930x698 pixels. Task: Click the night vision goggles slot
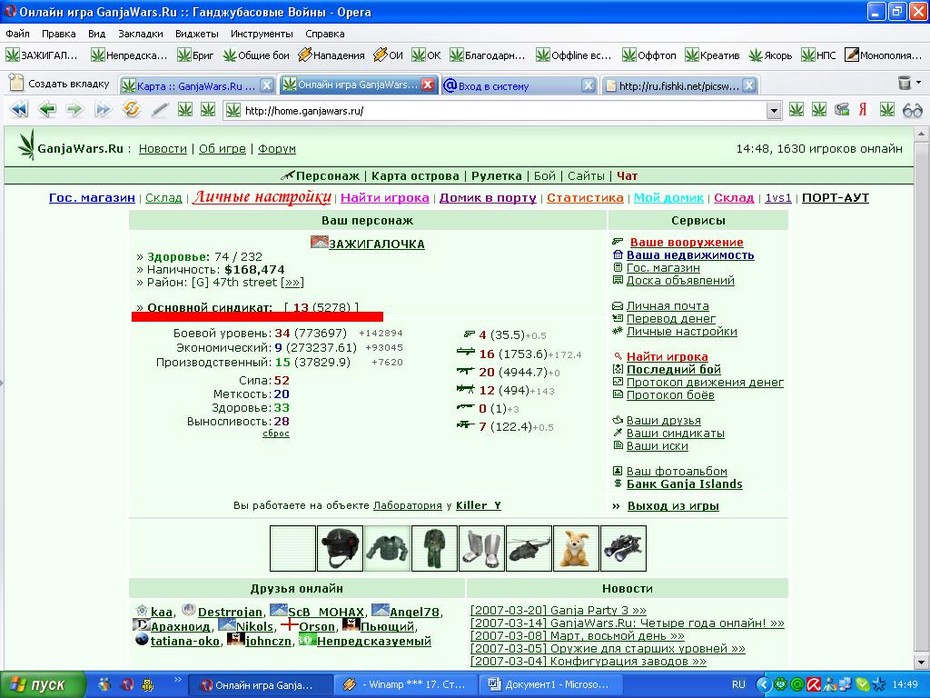tap(623, 548)
